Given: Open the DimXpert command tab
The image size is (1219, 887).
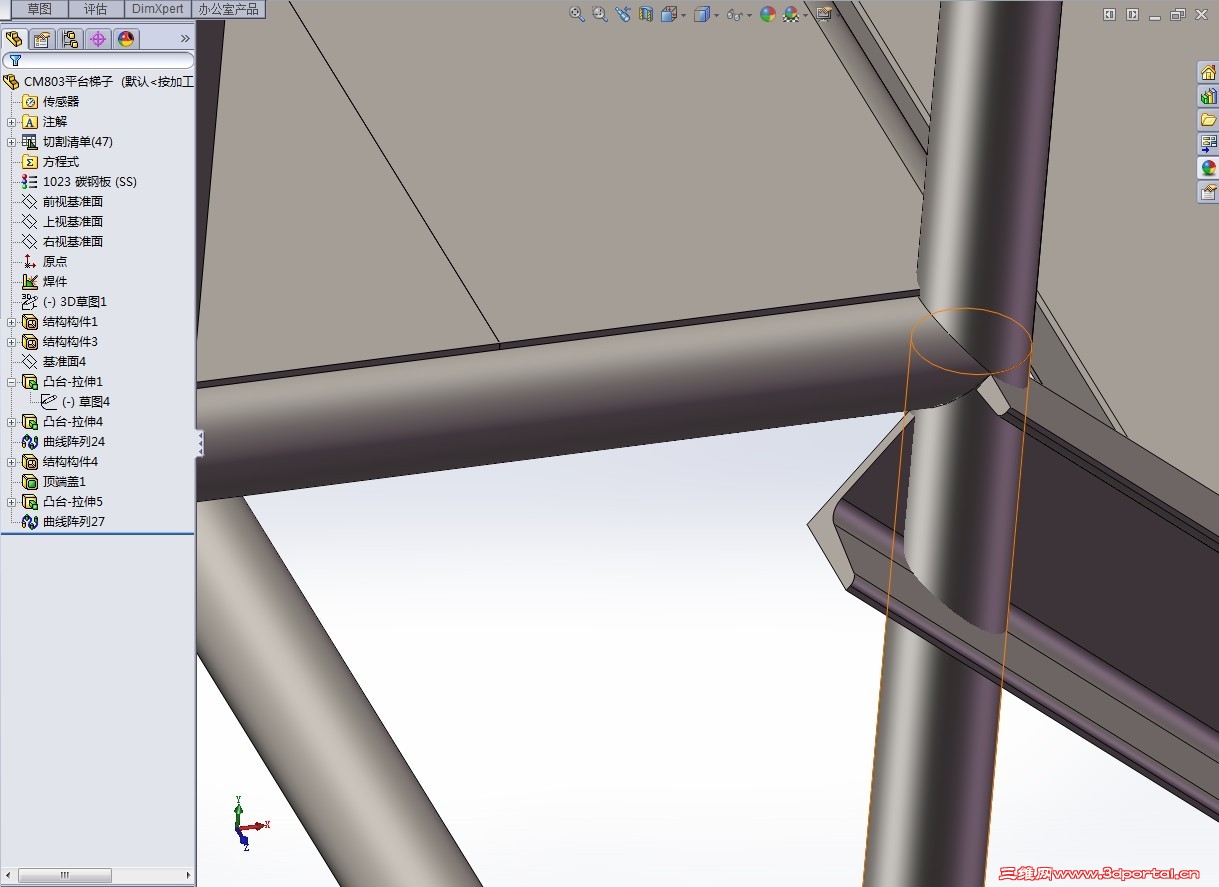Looking at the screenshot, I should click(158, 9).
